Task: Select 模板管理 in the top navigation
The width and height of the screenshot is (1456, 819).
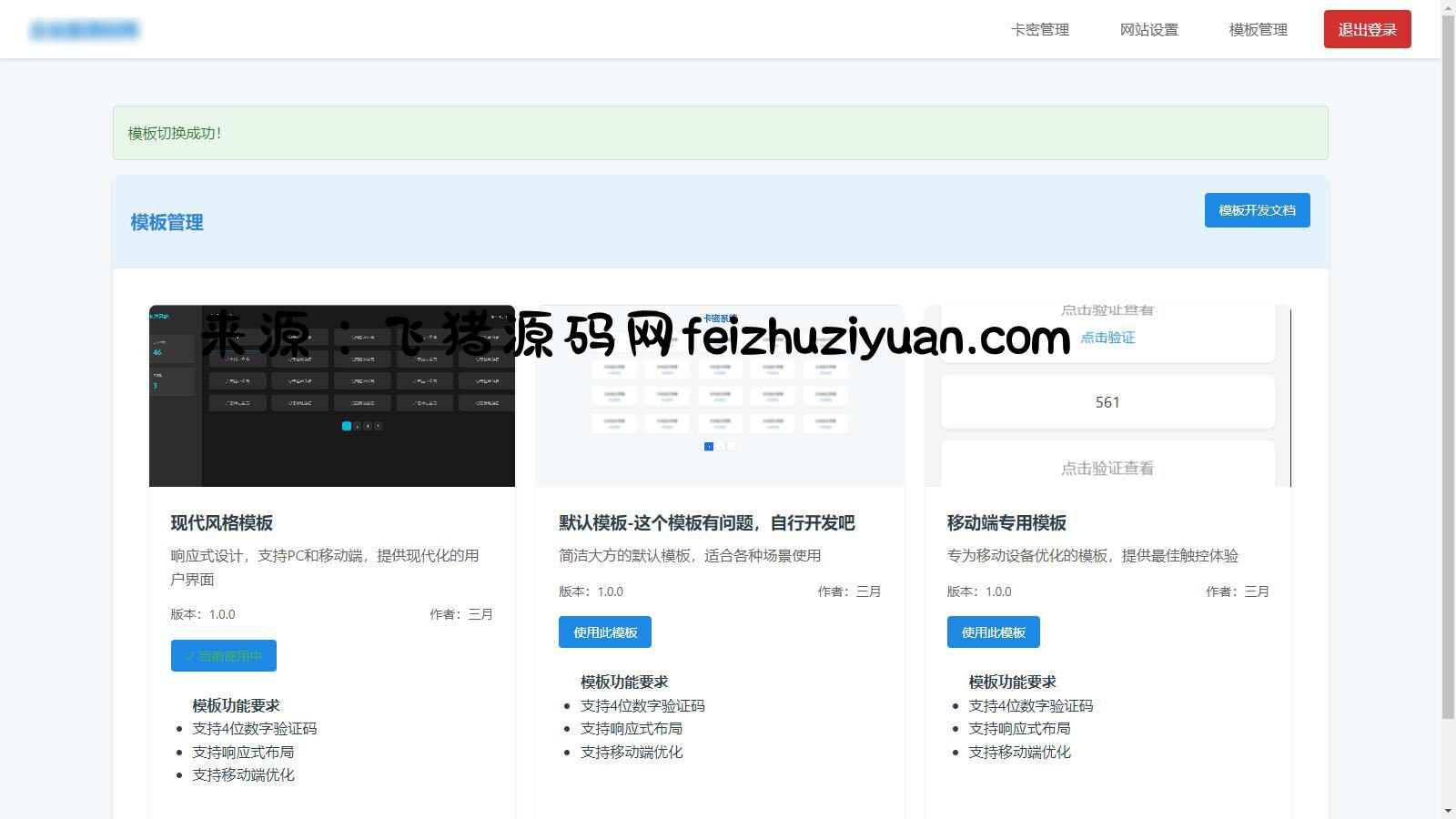Action: (1258, 30)
